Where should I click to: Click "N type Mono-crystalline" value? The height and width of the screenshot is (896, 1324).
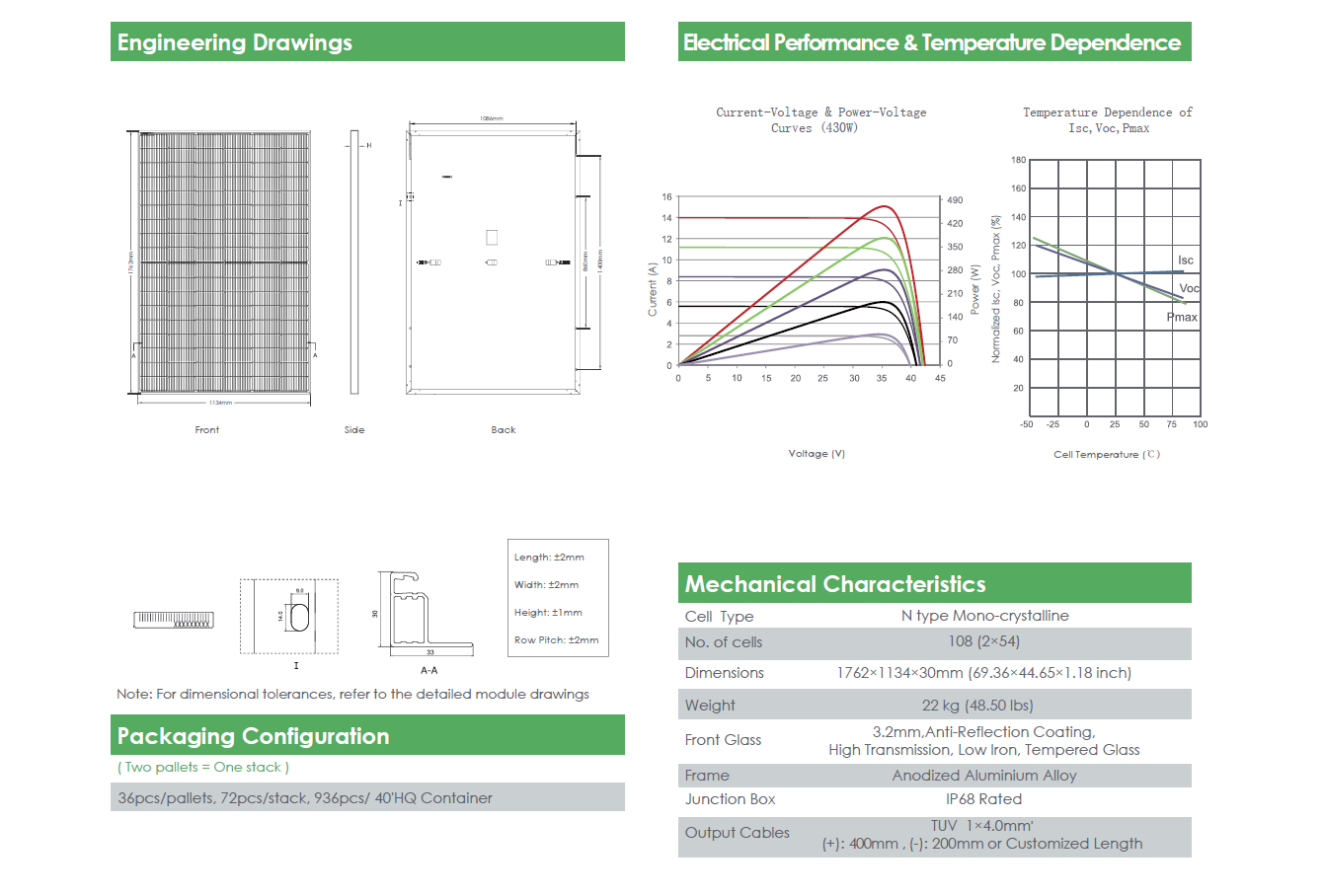985,616
